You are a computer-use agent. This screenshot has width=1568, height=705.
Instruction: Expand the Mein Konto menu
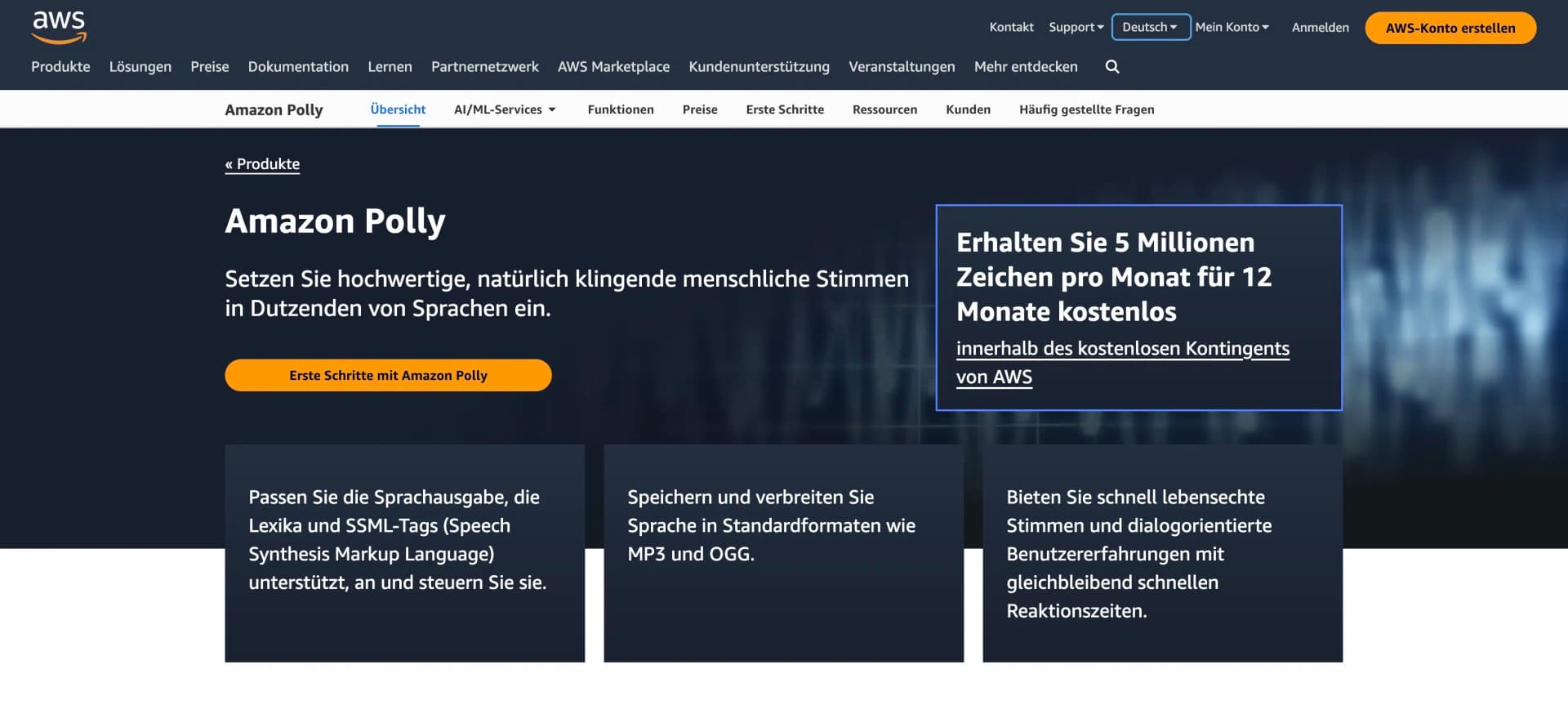(x=1232, y=27)
